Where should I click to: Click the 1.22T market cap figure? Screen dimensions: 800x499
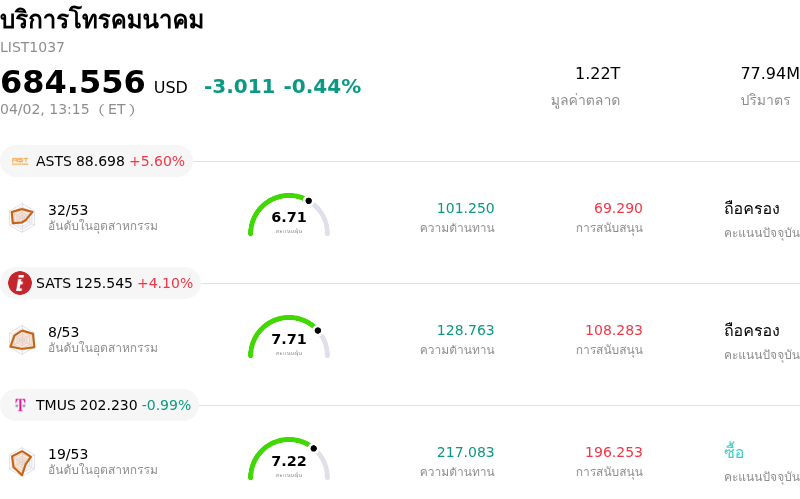tap(597, 73)
